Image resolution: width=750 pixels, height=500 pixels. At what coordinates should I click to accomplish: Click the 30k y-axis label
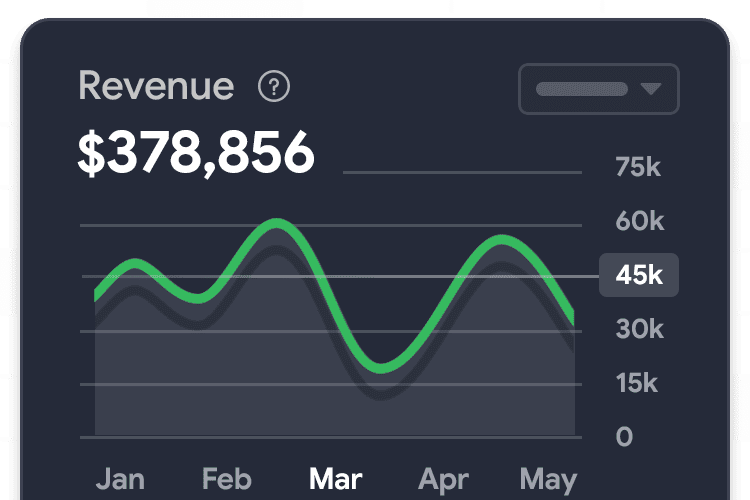coord(639,329)
